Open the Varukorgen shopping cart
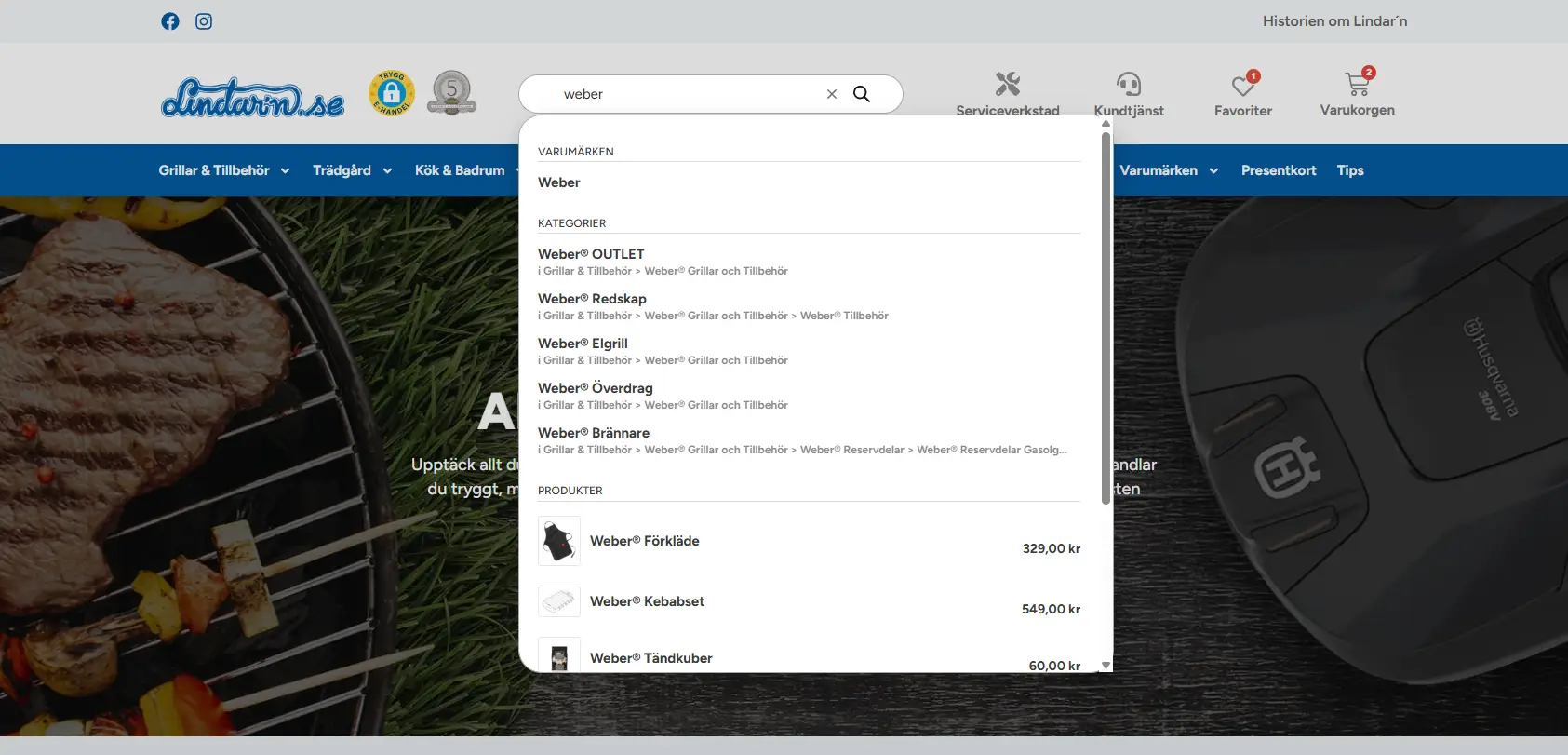1568x755 pixels. [1357, 85]
